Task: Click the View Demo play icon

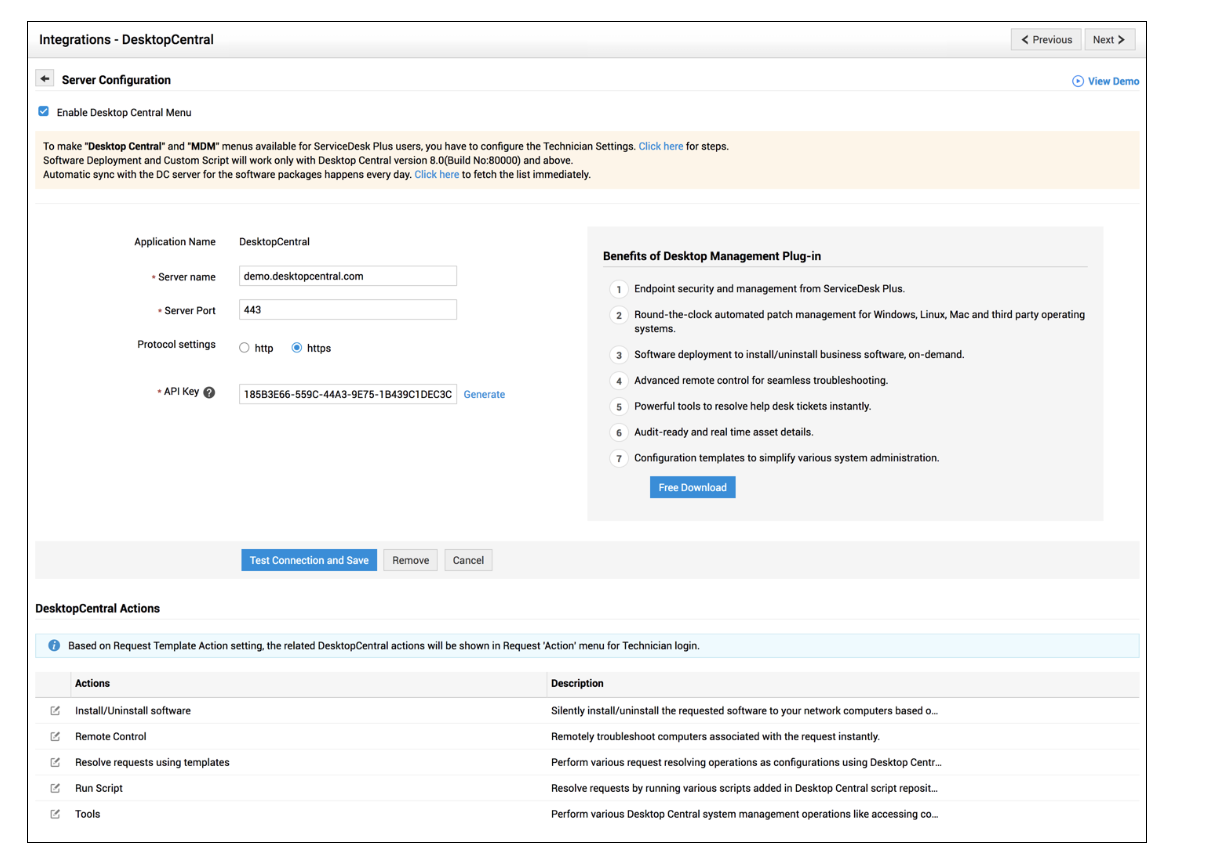Action: pyautogui.click(x=1078, y=81)
